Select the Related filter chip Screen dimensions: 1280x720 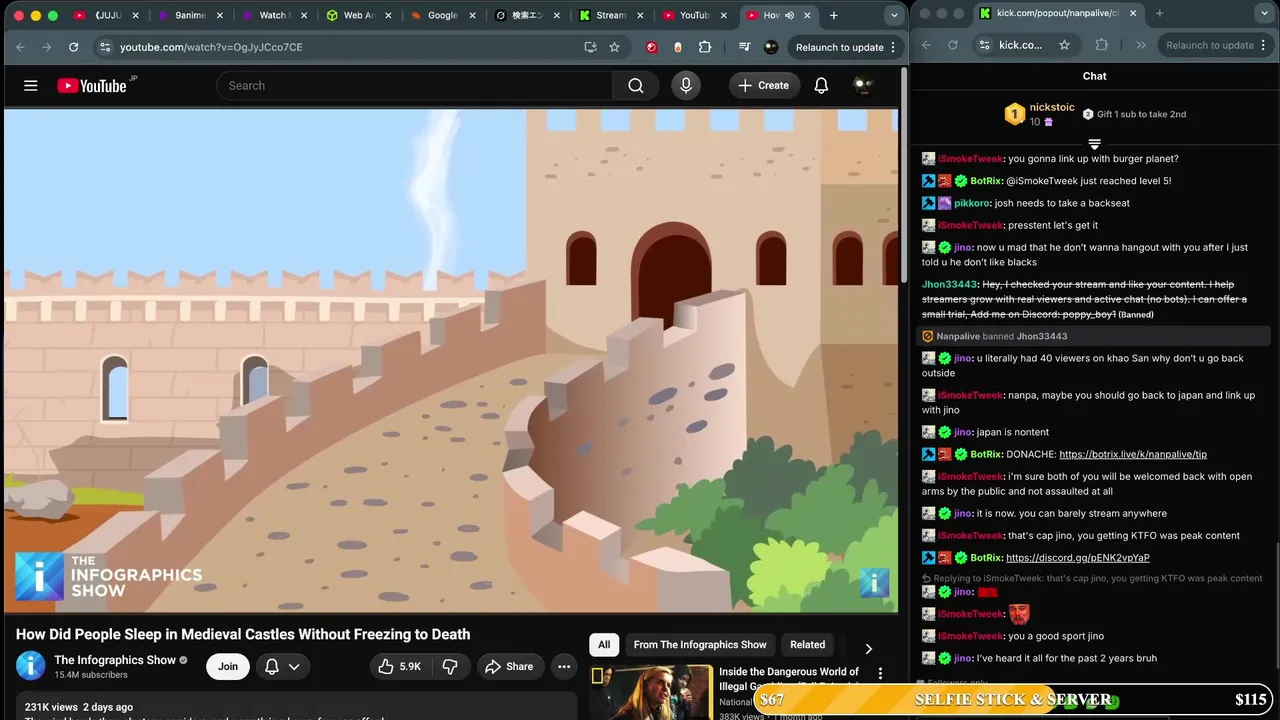[808, 645]
